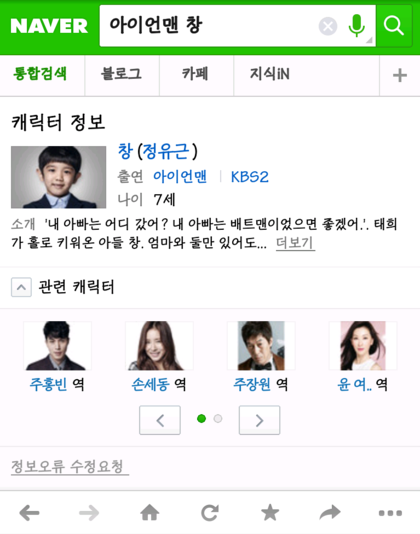The image size is (420, 534).
Task: Start voice search with microphone icon
Action: 357,26
